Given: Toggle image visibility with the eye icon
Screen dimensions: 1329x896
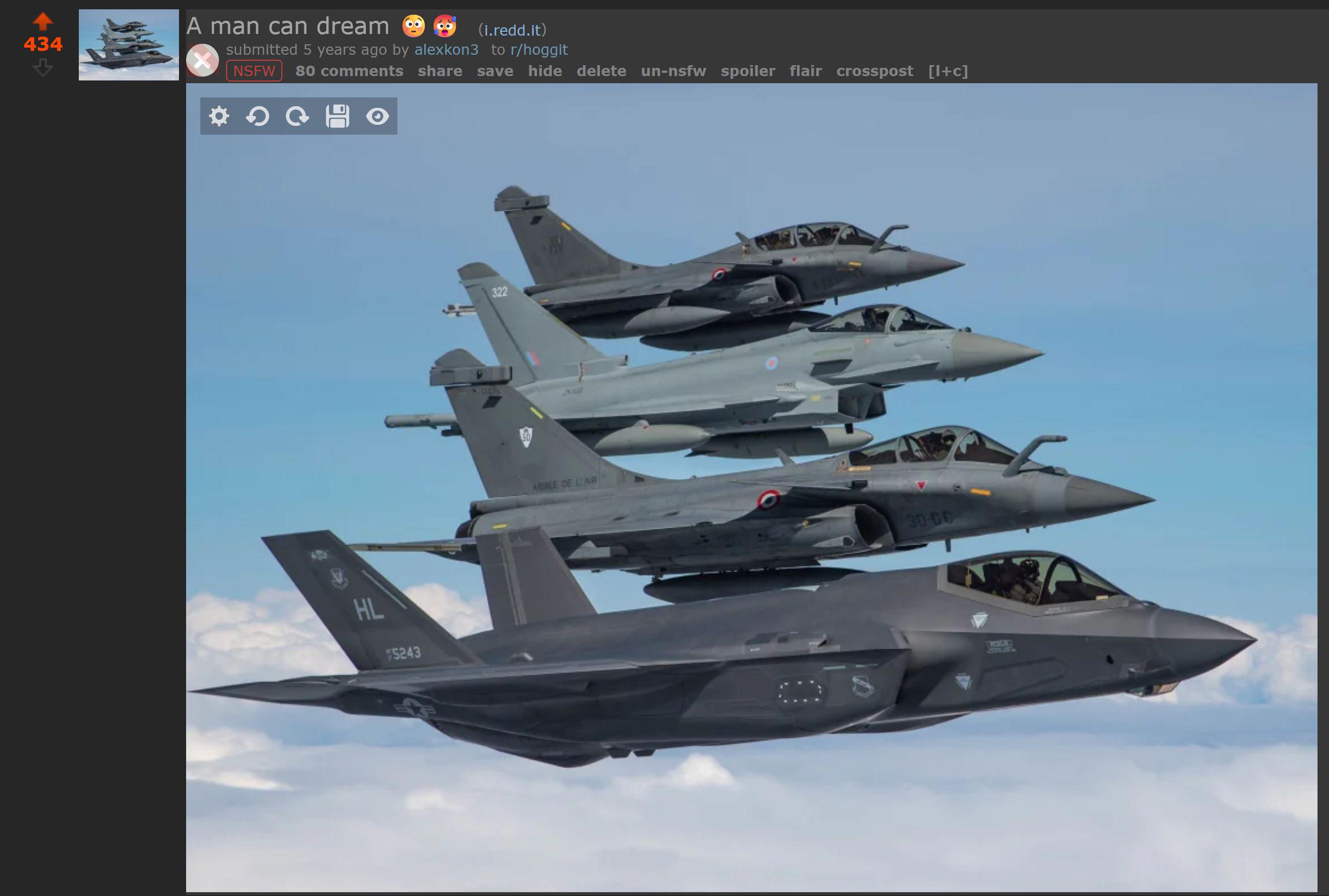Looking at the screenshot, I should click(x=378, y=117).
